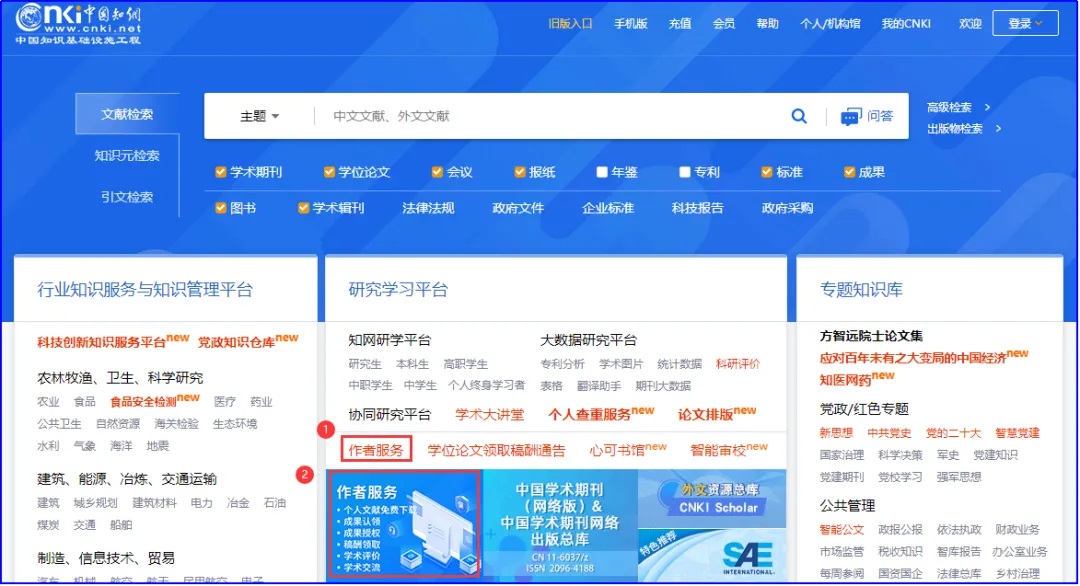Open 旧版入口 in the top menu
The height and width of the screenshot is (586, 1080).
tap(570, 23)
